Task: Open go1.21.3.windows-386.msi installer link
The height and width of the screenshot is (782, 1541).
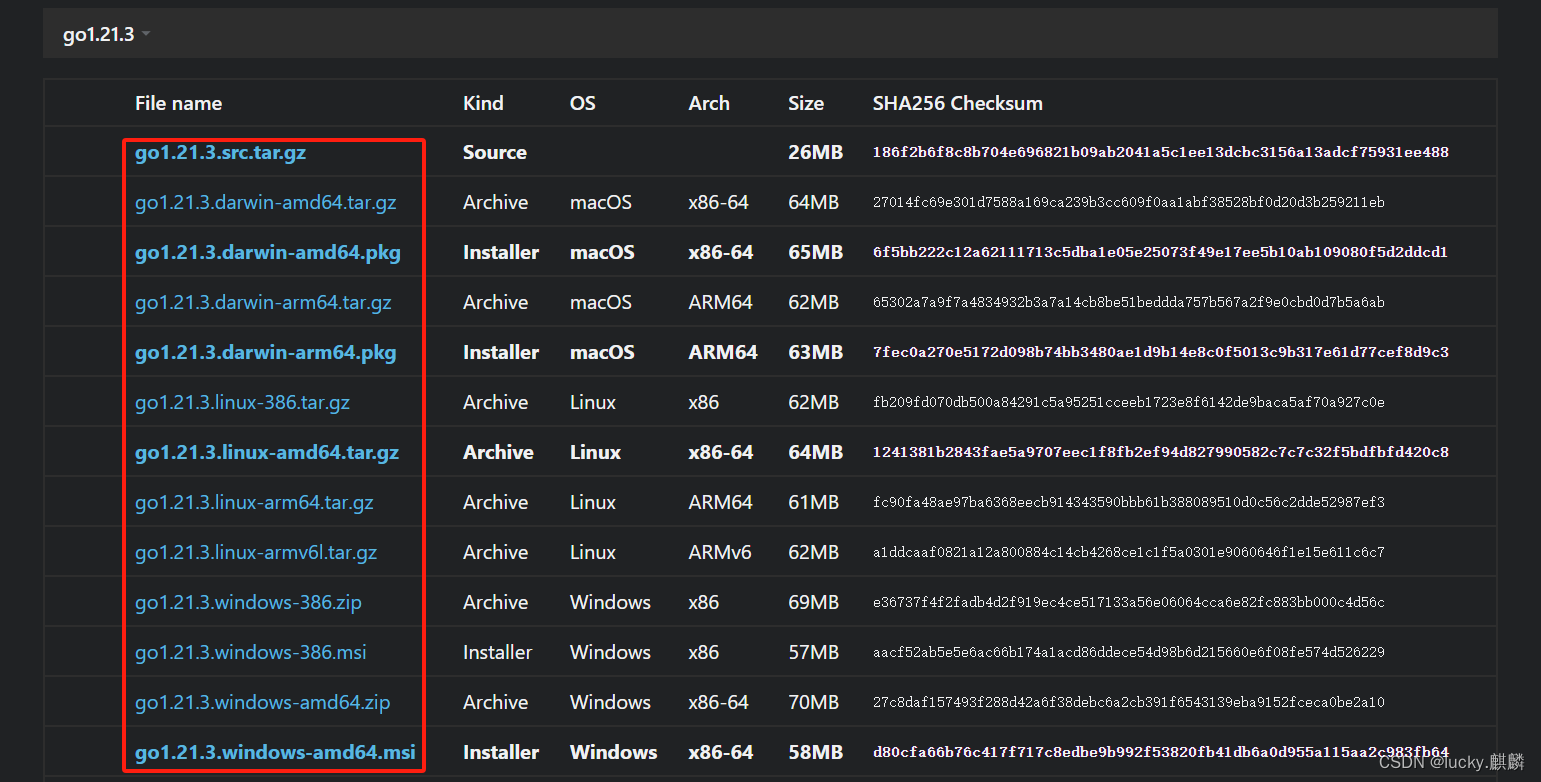Action: click(251, 653)
